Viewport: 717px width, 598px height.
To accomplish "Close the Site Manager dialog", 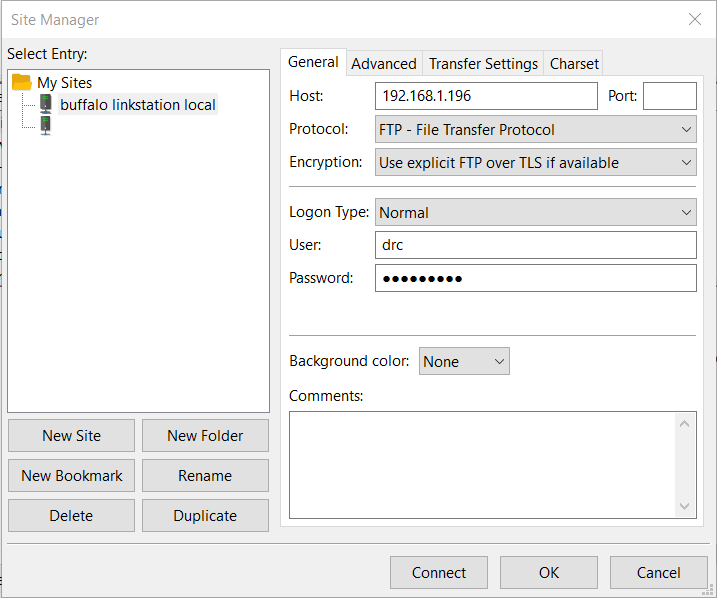I will click(695, 19).
